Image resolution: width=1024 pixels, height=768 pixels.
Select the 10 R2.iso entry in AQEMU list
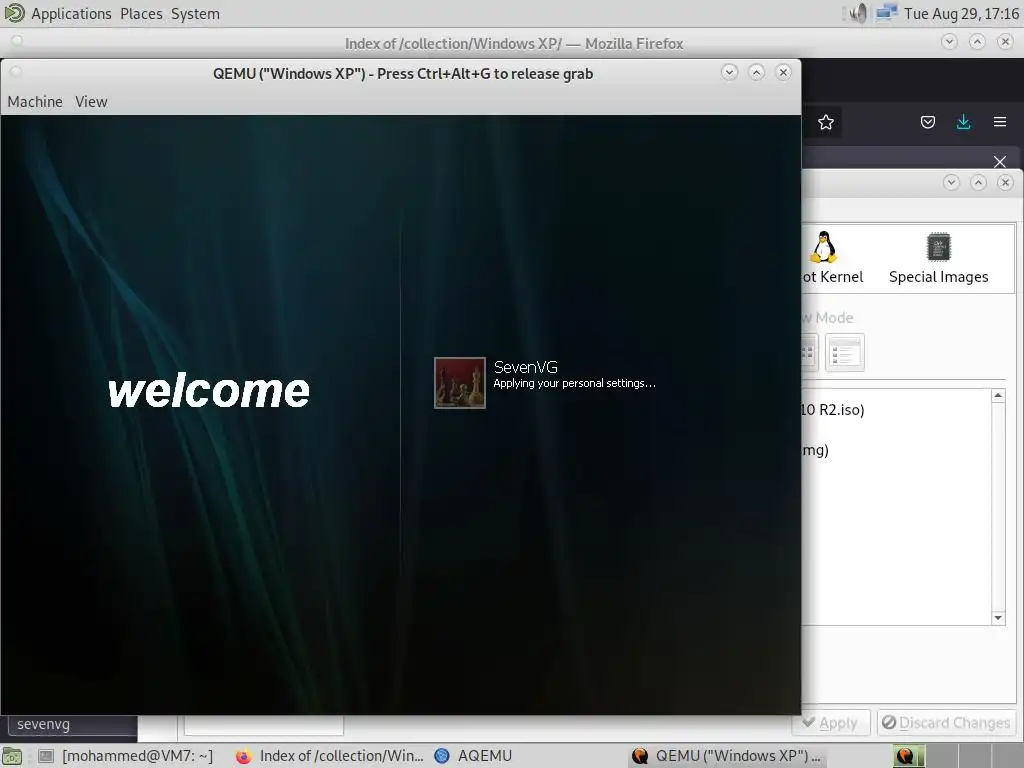[x=832, y=409]
